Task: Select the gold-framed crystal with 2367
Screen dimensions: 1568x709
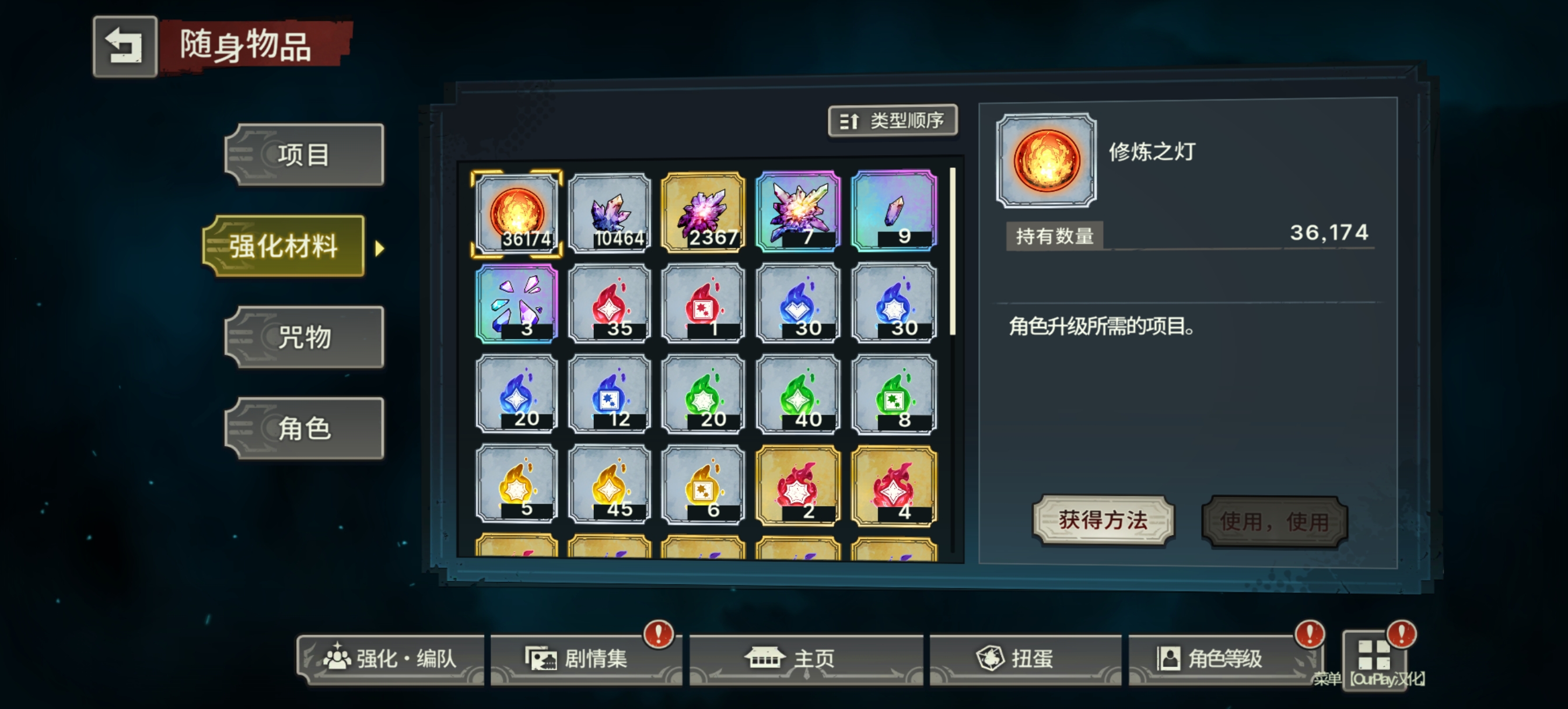Action: (x=703, y=213)
